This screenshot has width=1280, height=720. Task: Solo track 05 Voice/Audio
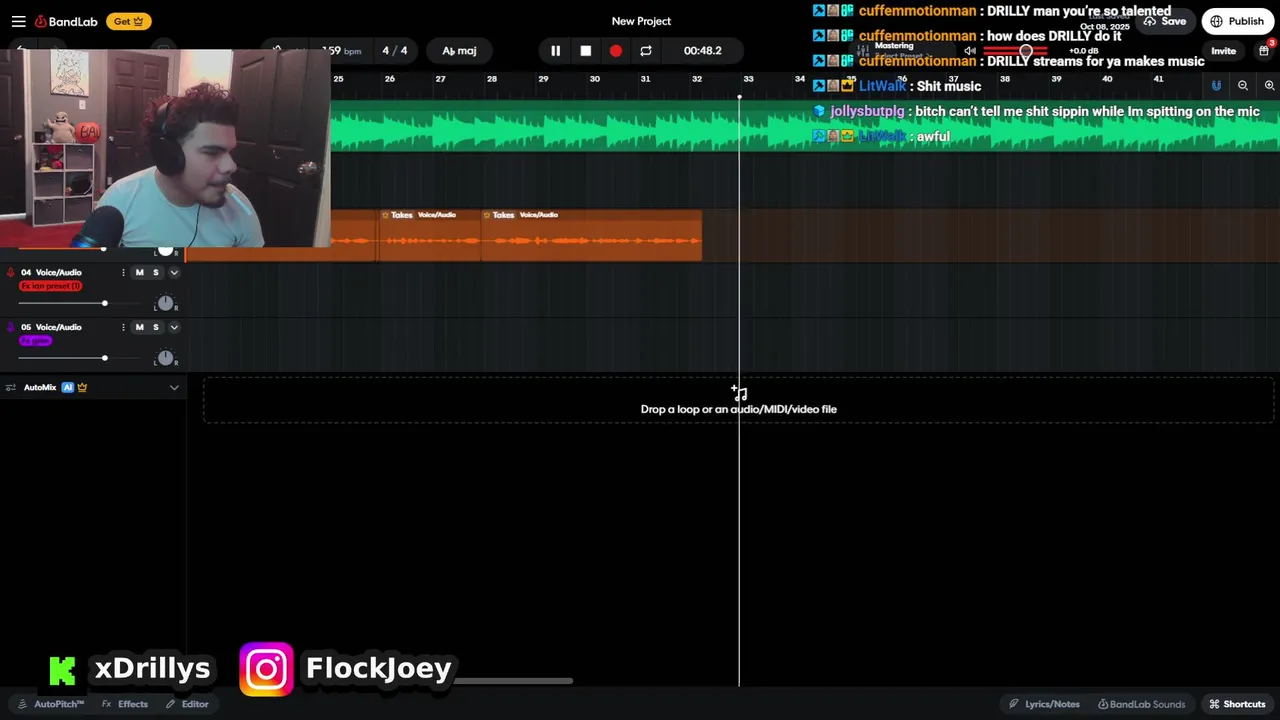pyautogui.click(x=155, y=327)
